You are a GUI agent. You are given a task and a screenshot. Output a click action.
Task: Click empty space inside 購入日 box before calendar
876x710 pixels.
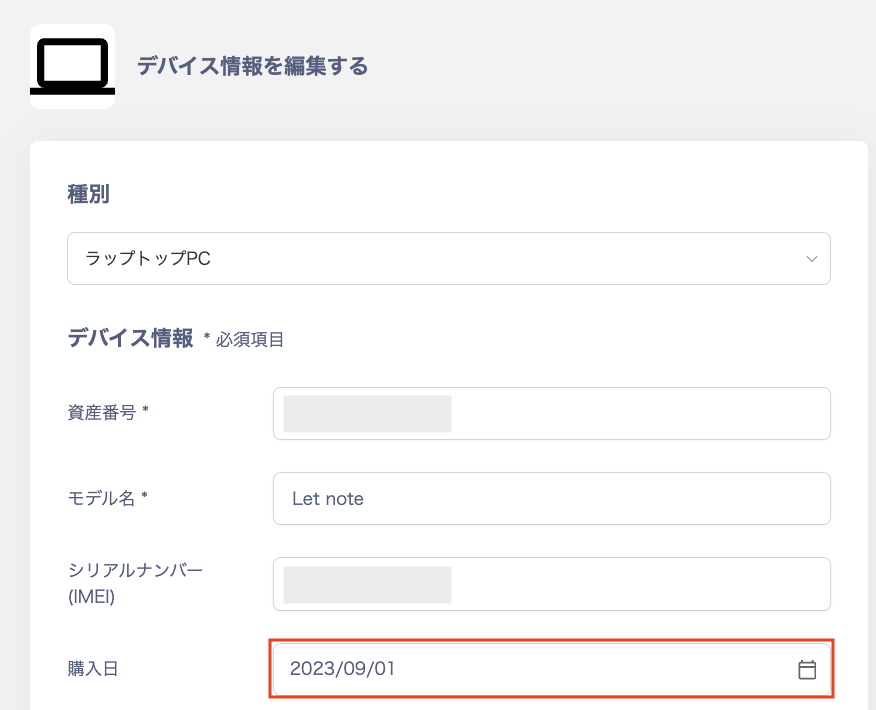[x=600, y=669]
